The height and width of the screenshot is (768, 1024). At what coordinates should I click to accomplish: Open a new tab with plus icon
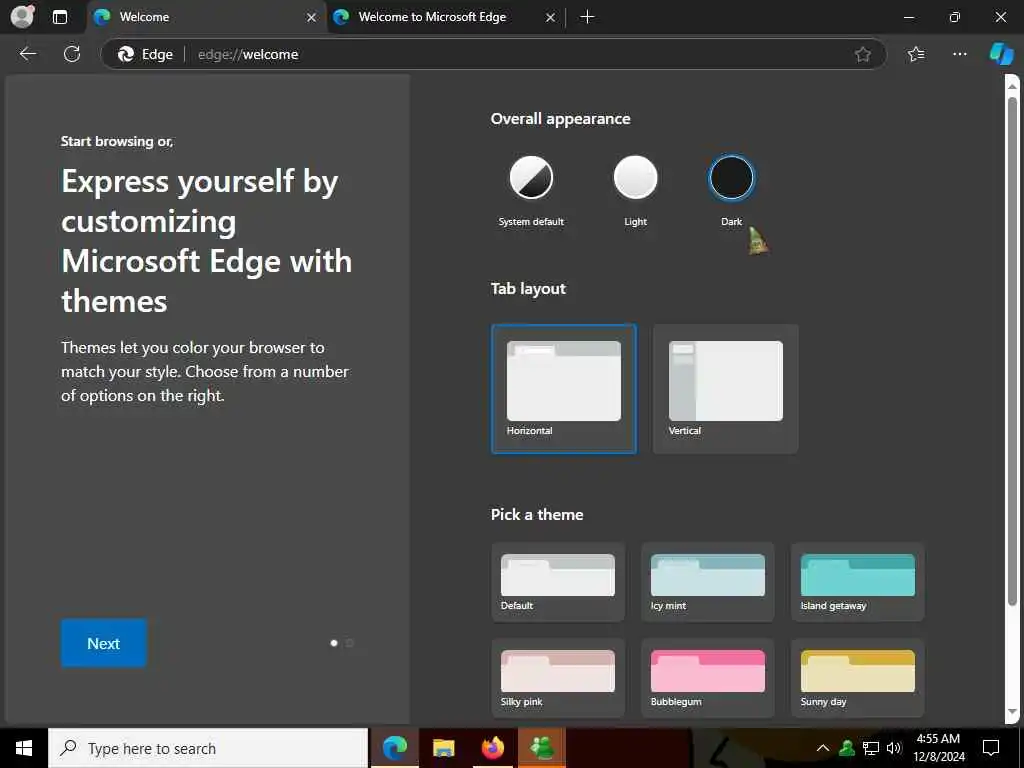point(587,17)
